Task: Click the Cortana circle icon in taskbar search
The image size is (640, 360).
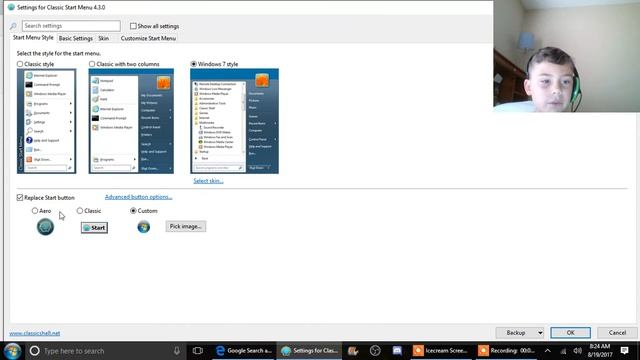Action: point(35,351)
